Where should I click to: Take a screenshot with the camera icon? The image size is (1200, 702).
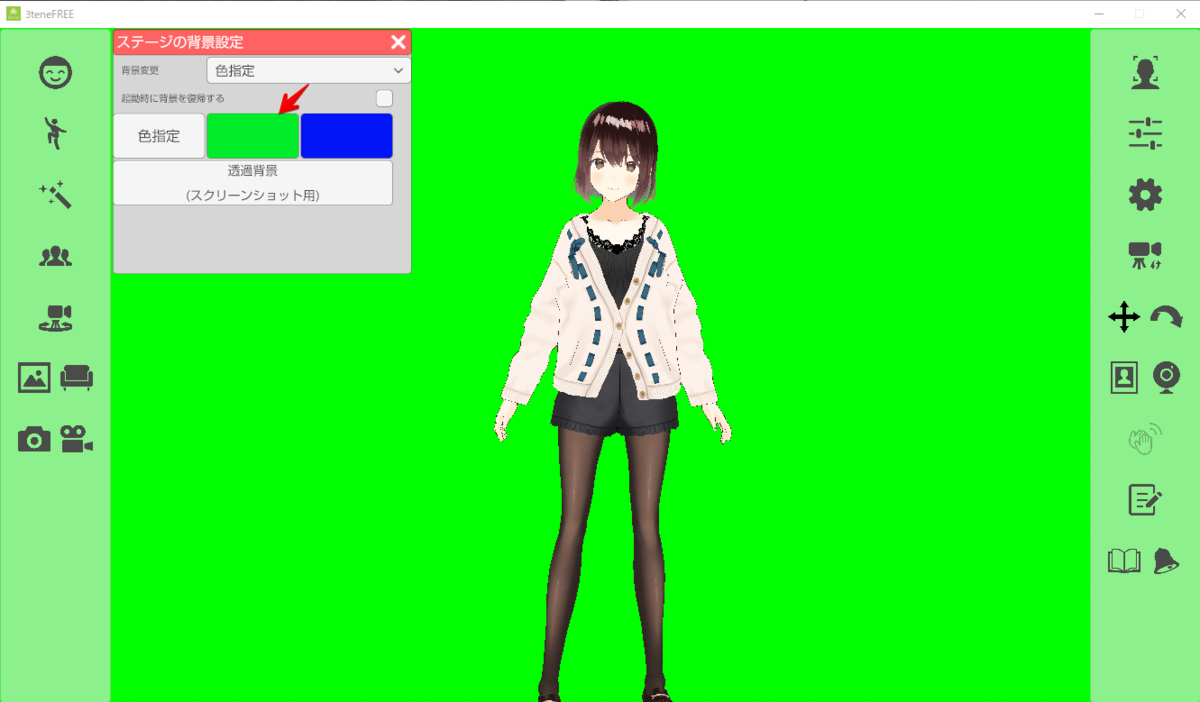pyautogui.click(x=33, y=438)
